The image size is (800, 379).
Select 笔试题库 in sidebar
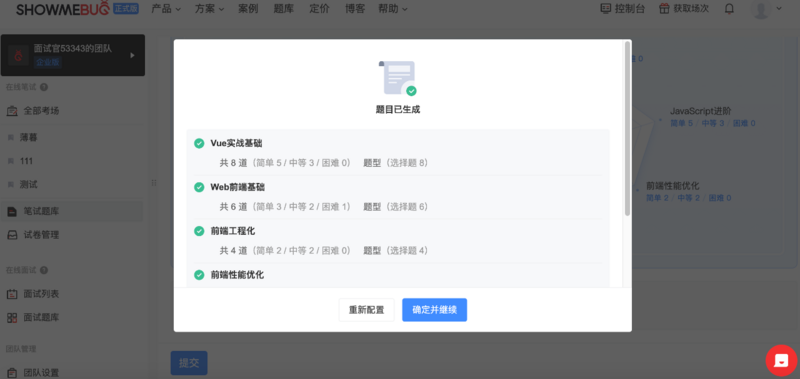[72, 211]
